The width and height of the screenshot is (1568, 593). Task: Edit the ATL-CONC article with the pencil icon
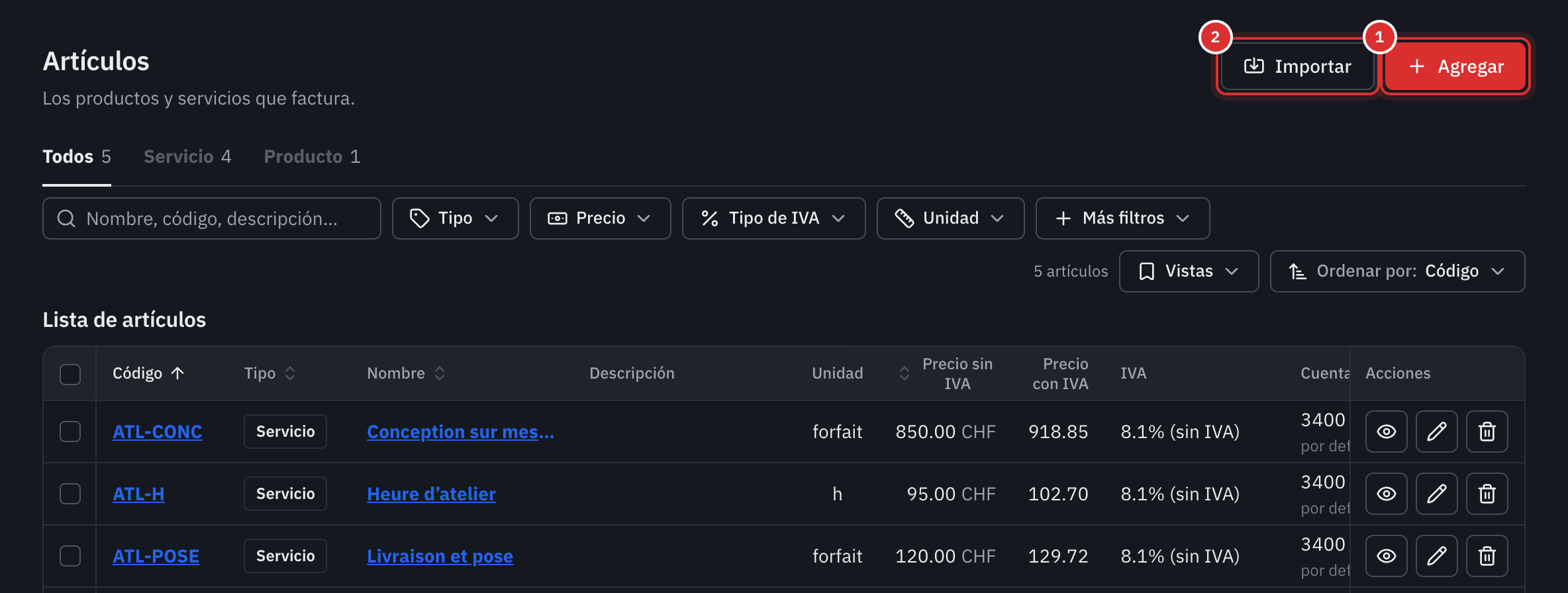coord(1436,432)
